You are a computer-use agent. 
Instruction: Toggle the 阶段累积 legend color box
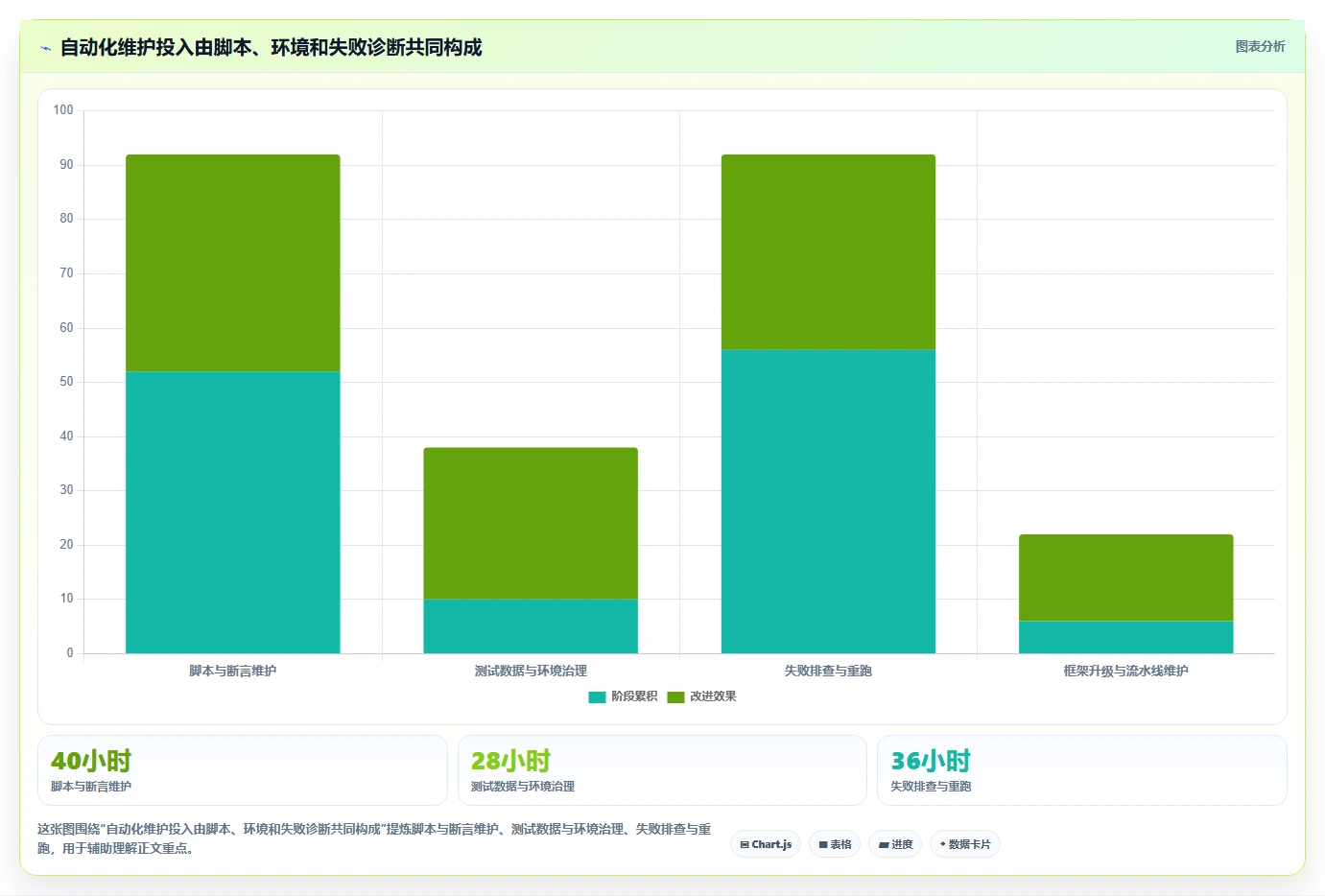(597, 696)
